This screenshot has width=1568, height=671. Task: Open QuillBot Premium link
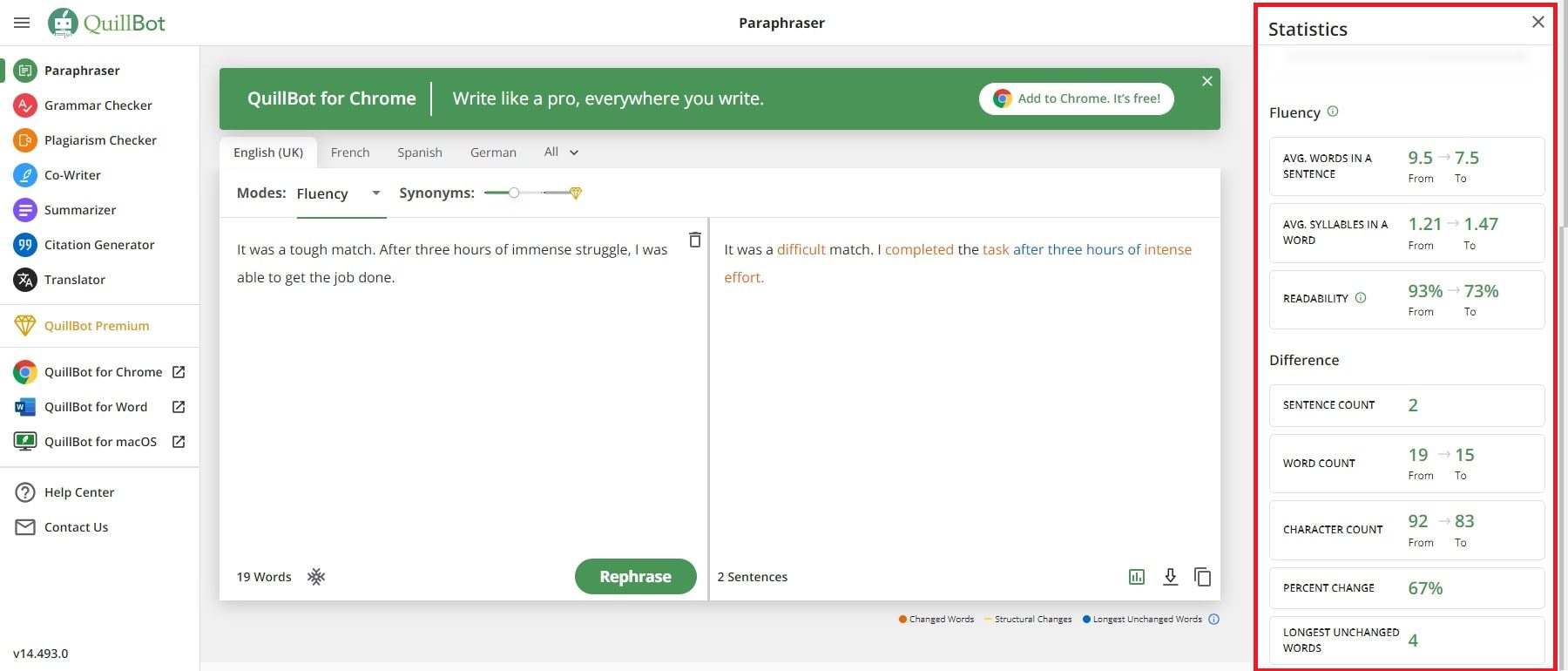[x=97, y=326]
